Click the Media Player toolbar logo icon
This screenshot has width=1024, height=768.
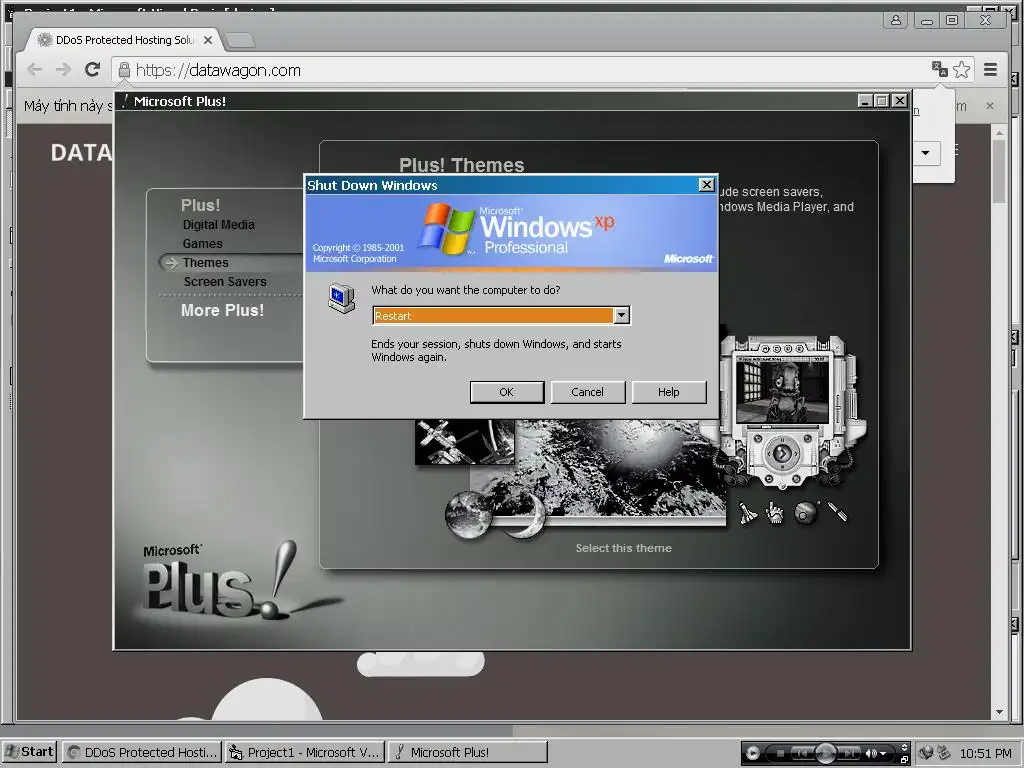click(x=752, y=753)
